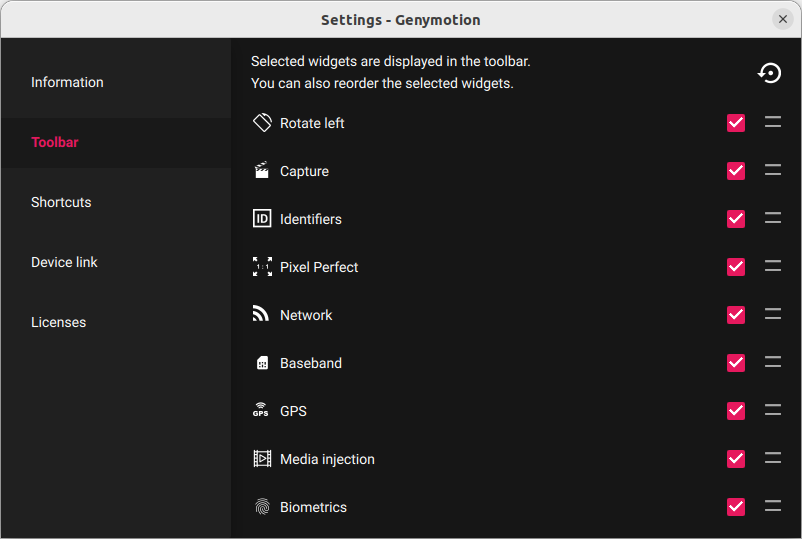Reset toolbar widgets to default
The height and width of the screenshot is (539, 802).
769,73
